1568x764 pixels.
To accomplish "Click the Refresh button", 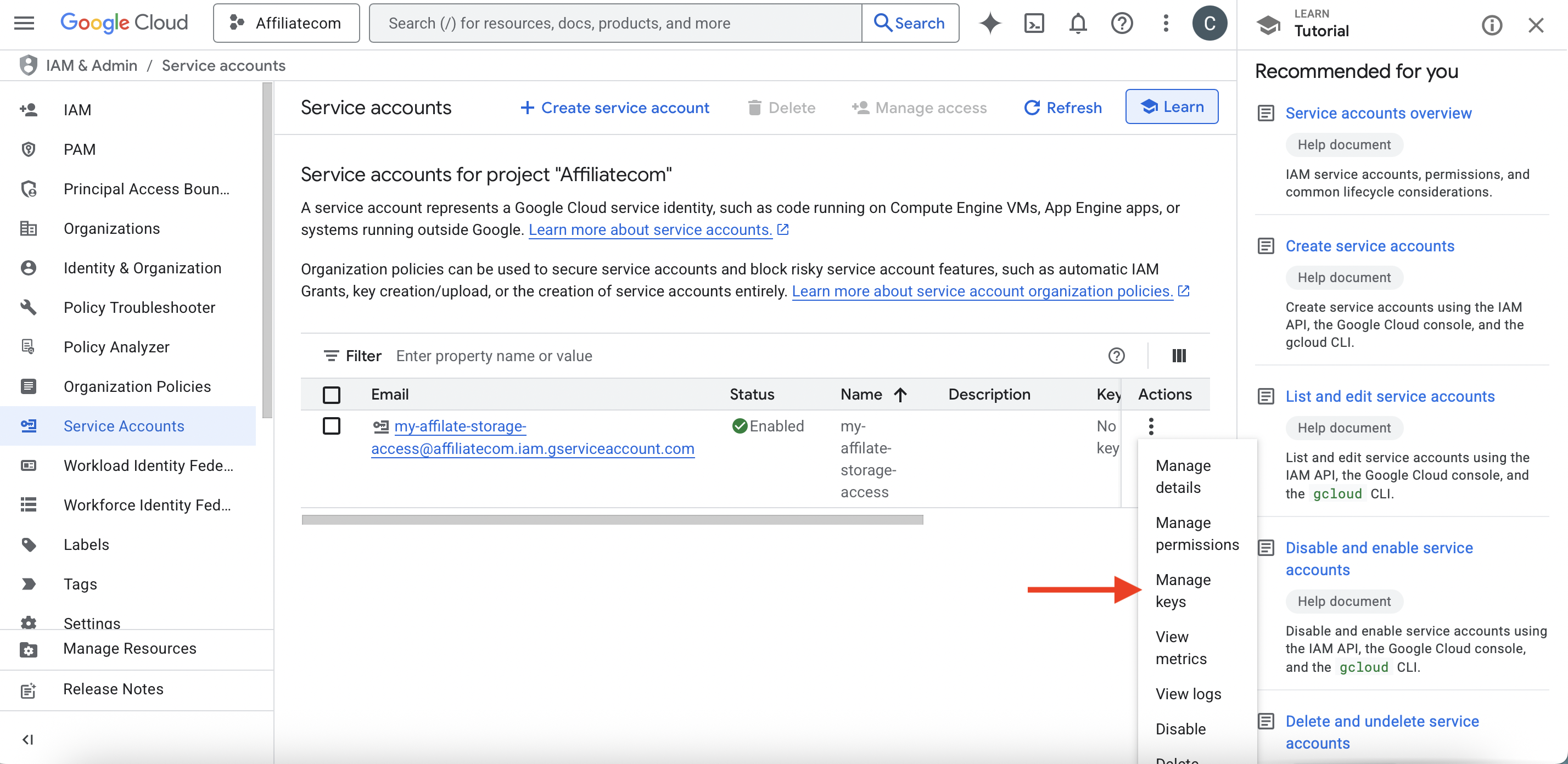I will 1063,108.
